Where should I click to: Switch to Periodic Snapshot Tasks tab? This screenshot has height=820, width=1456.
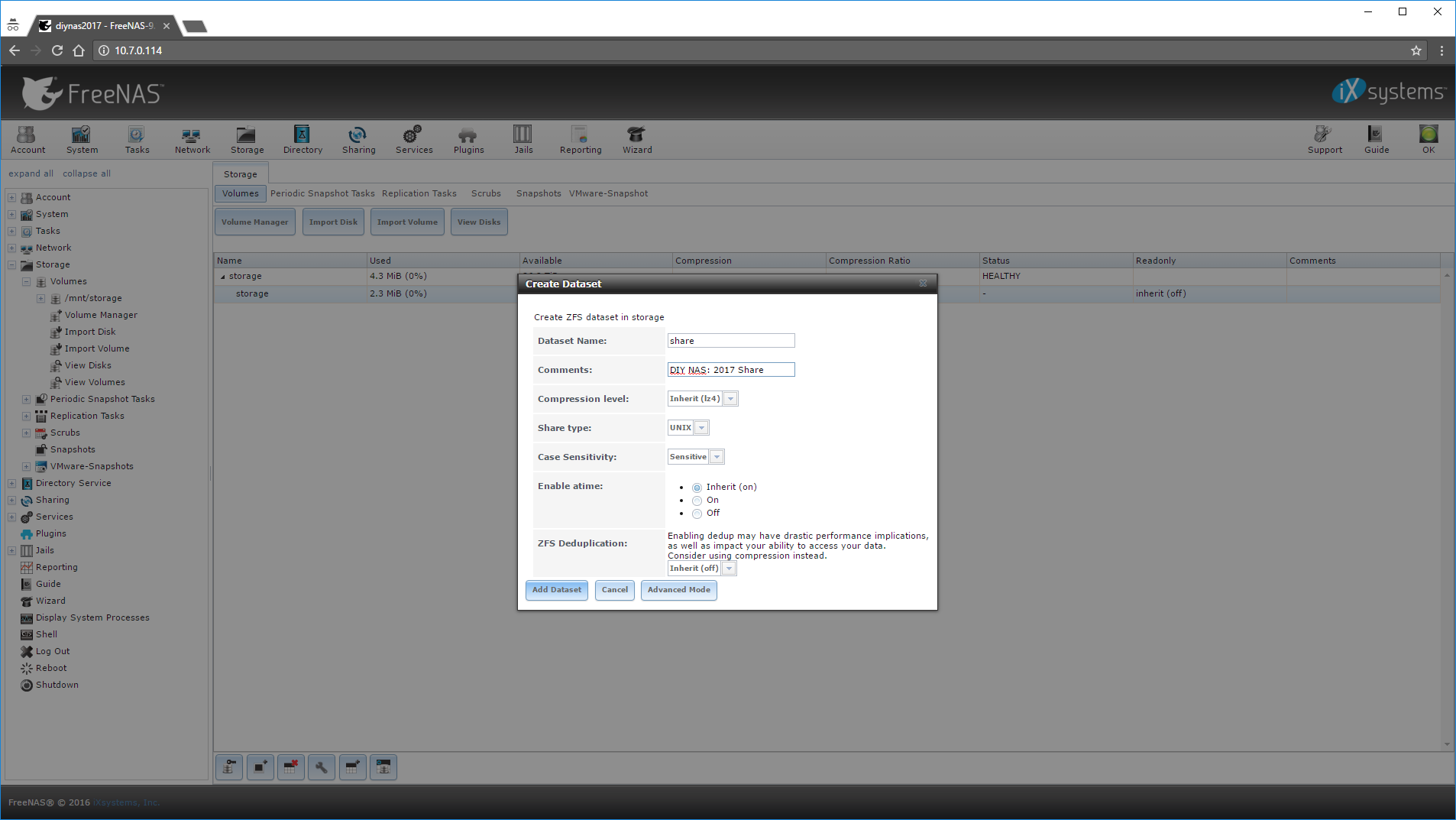coord(322,193)
